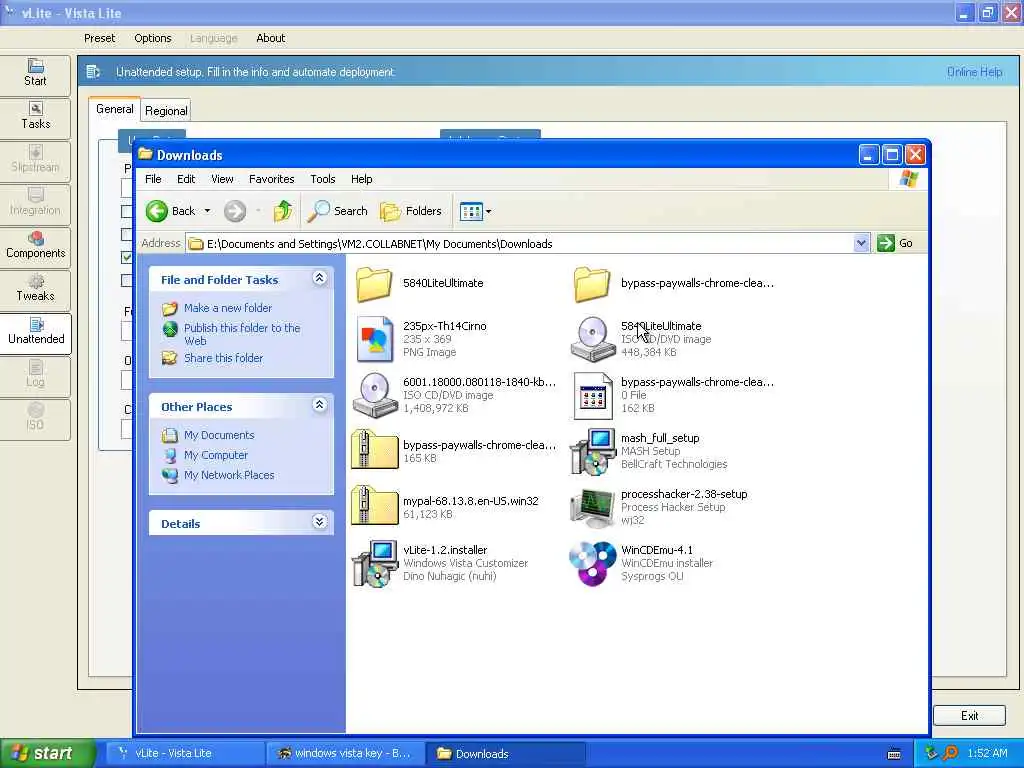Select the 5840LiteUltimate folder icon

point(374,285)
